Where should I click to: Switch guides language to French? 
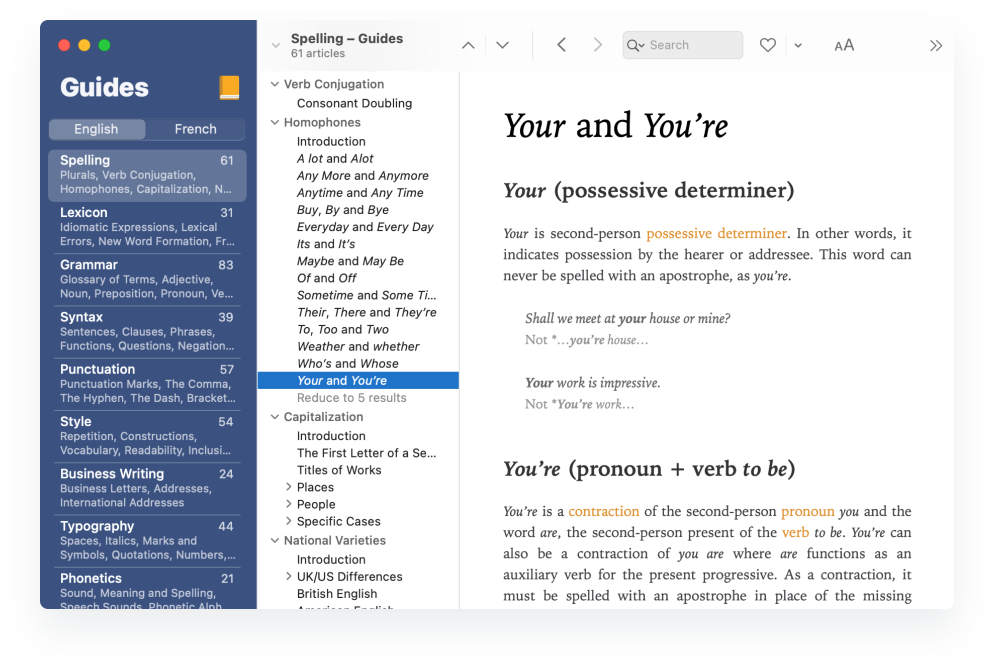coord(195,129)
